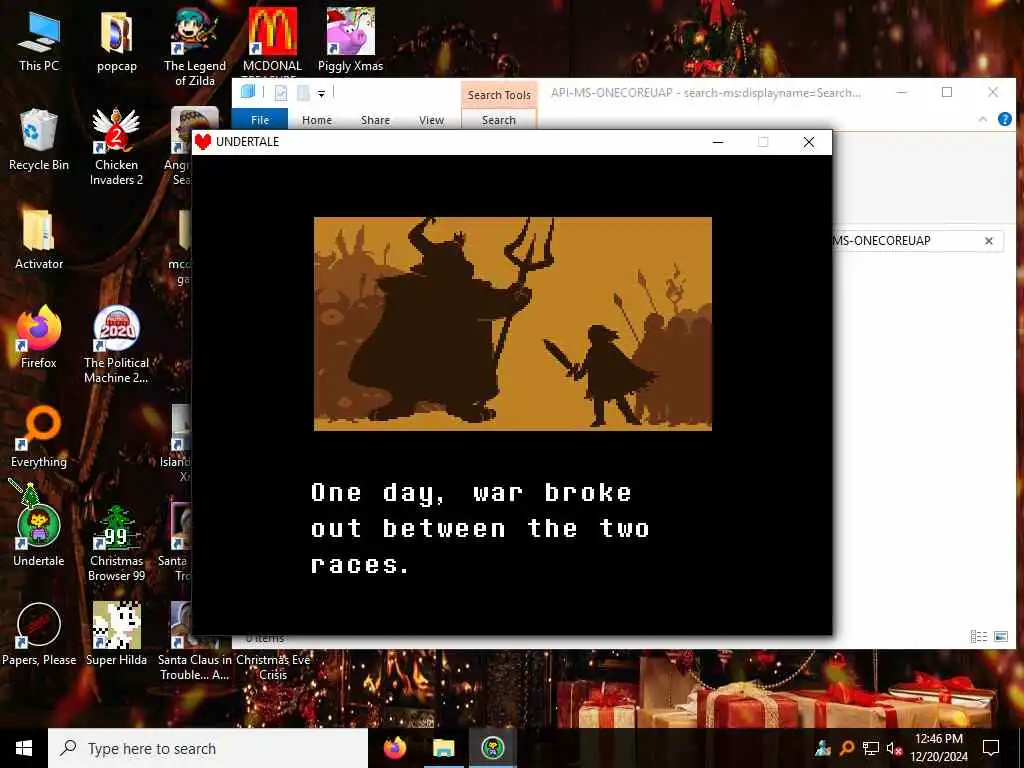Close the Undertale game window

(x=808, y=142)
